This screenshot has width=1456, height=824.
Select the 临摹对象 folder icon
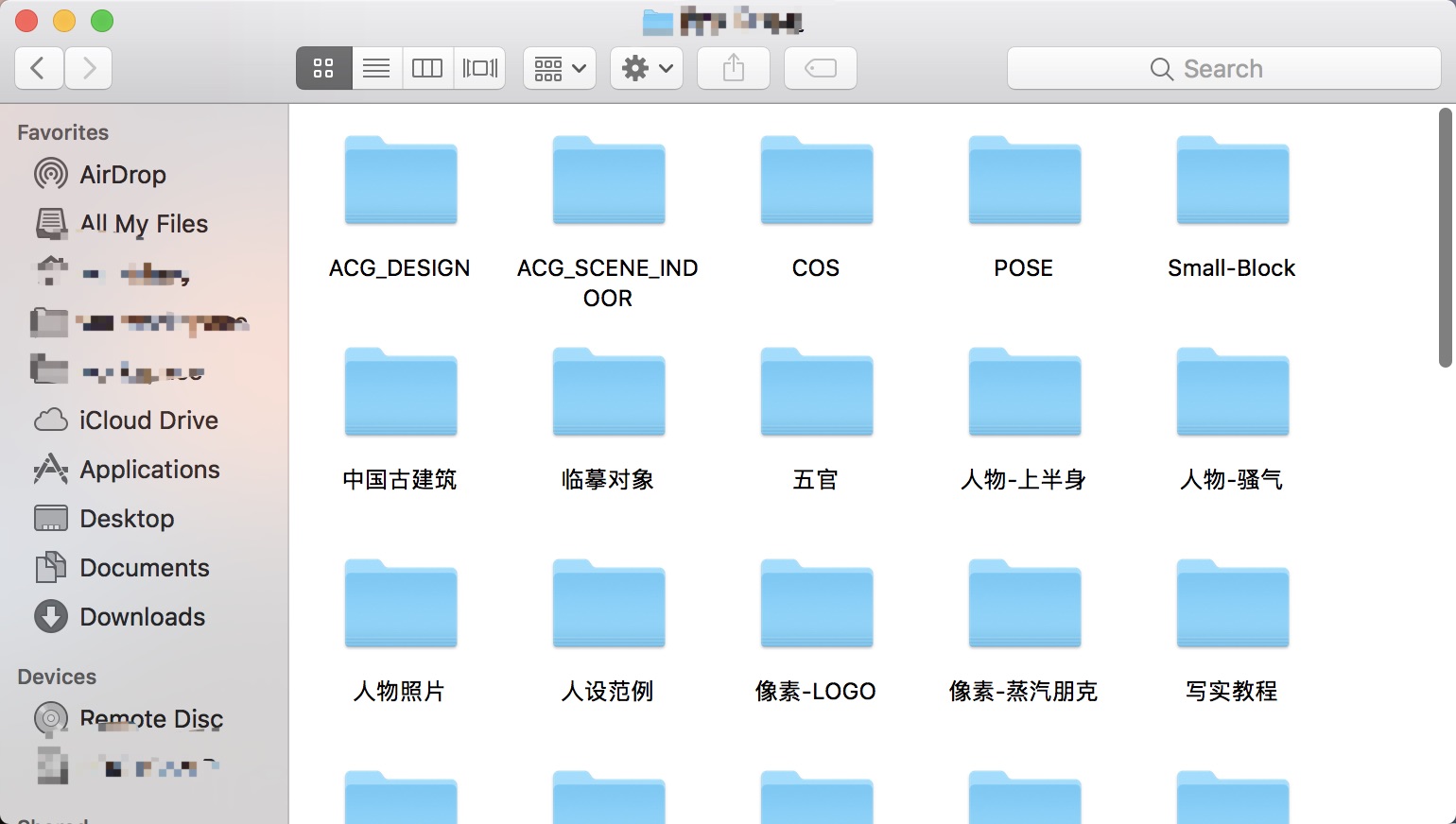609,392
